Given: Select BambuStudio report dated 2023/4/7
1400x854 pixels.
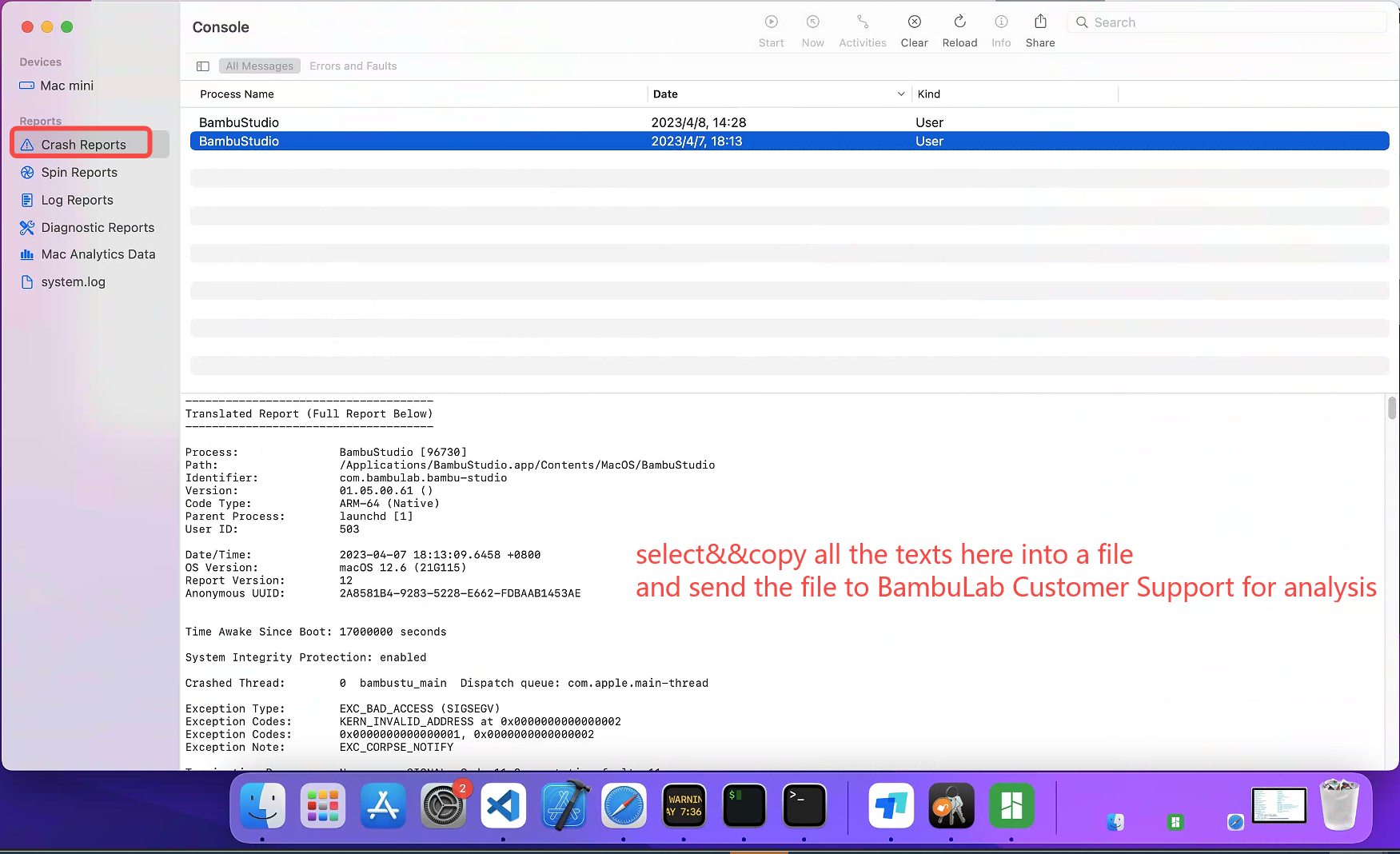Looking at the screenshot, I should pyautogui.click(x=789, y=142).
